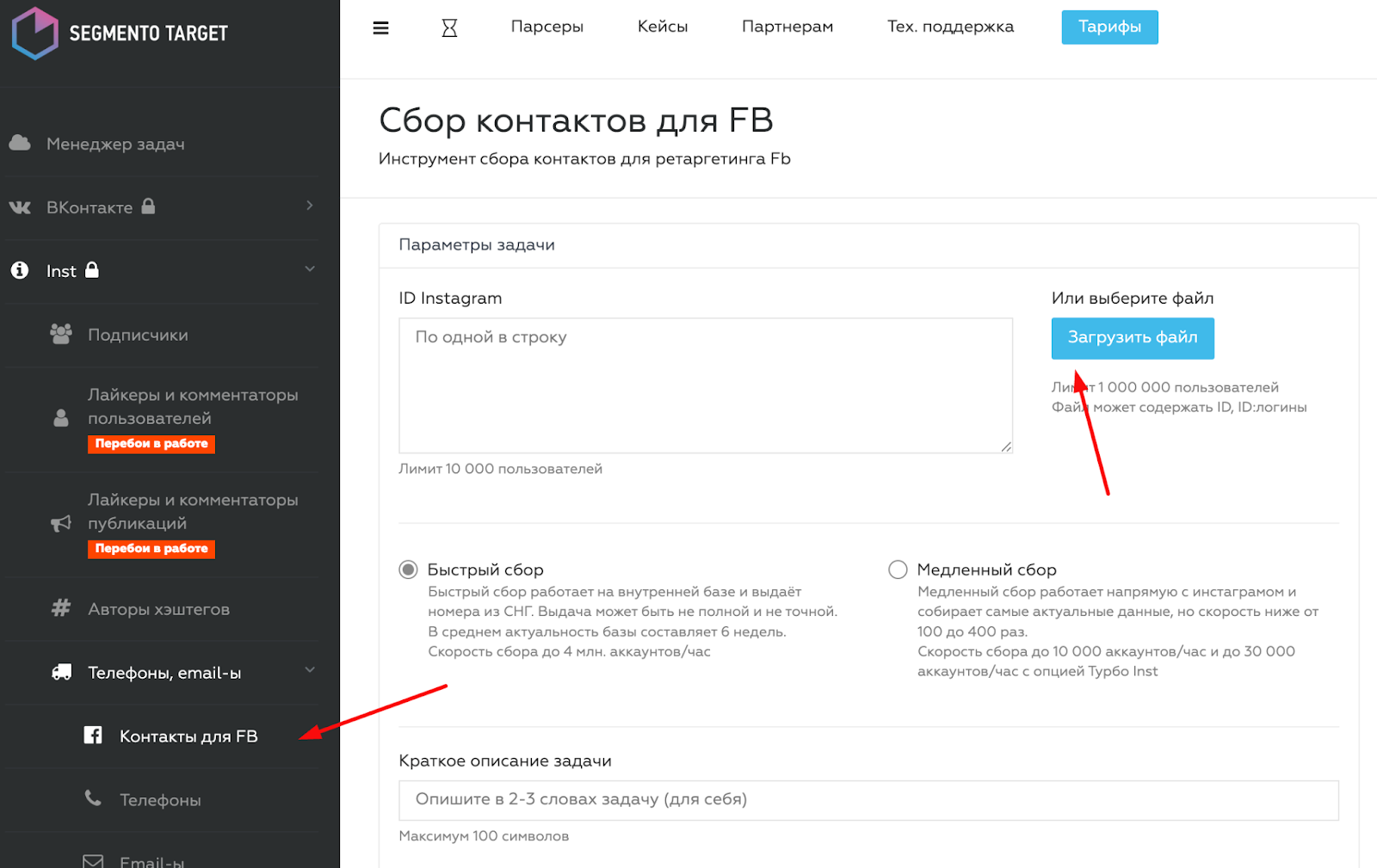Click the ВКонтакте sidebar label
Screen dimensions: 1377x868
[90, 207]
